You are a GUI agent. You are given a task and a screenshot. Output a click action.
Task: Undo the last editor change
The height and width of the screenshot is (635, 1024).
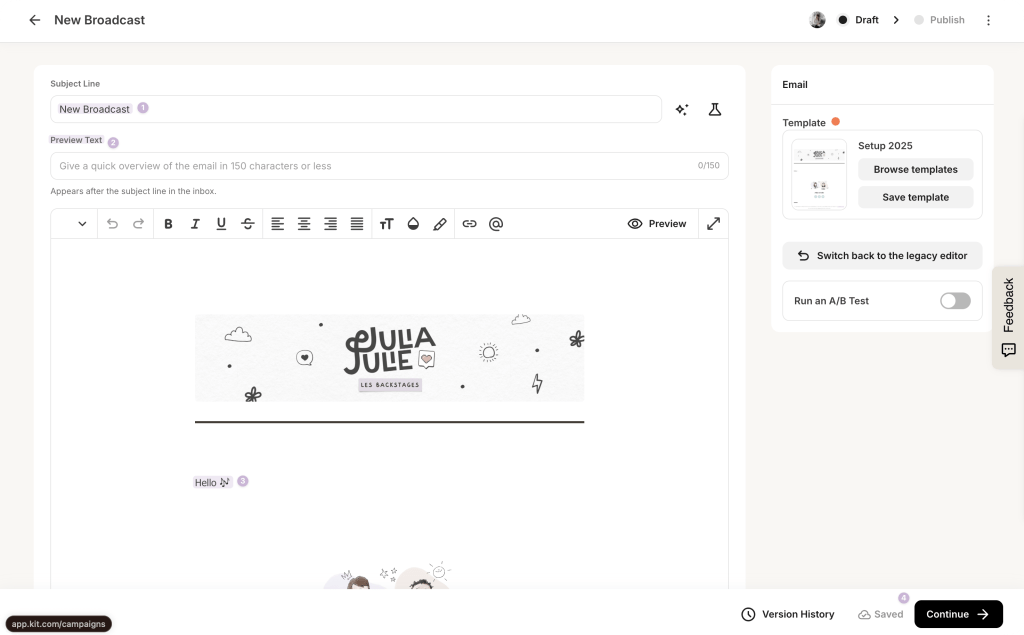(x=112, y=223)
